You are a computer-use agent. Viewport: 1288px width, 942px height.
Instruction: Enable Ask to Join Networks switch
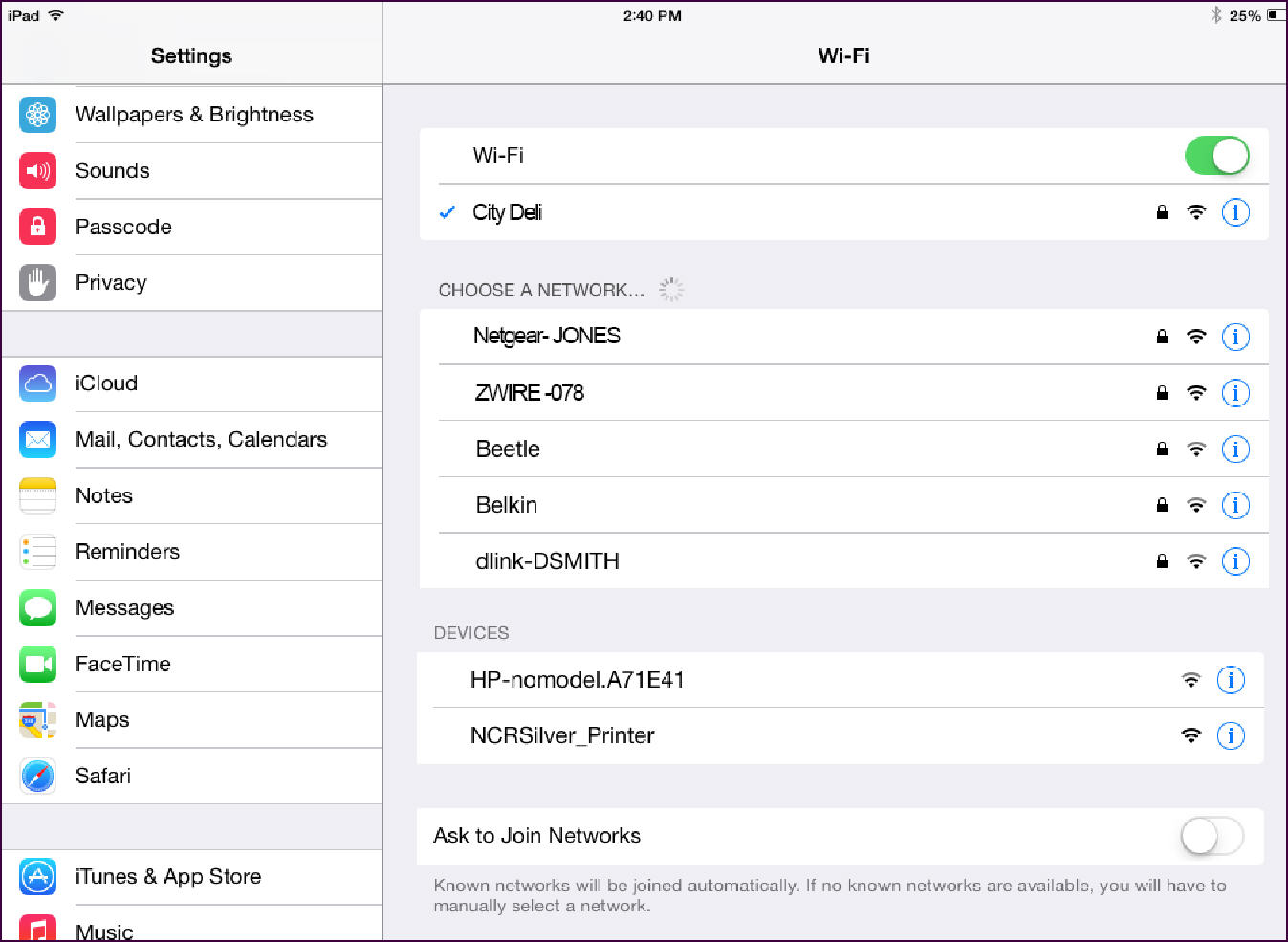point(1212,837)
